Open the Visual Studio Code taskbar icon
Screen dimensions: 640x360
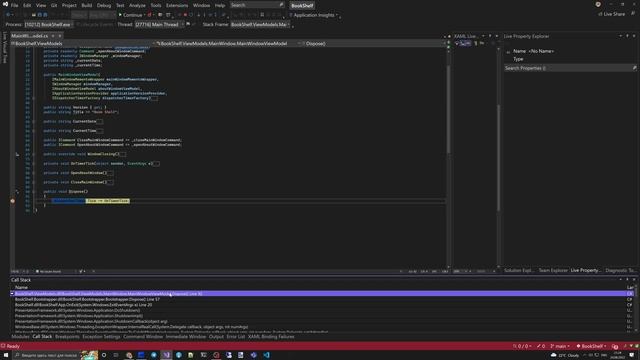pos(267,355)
